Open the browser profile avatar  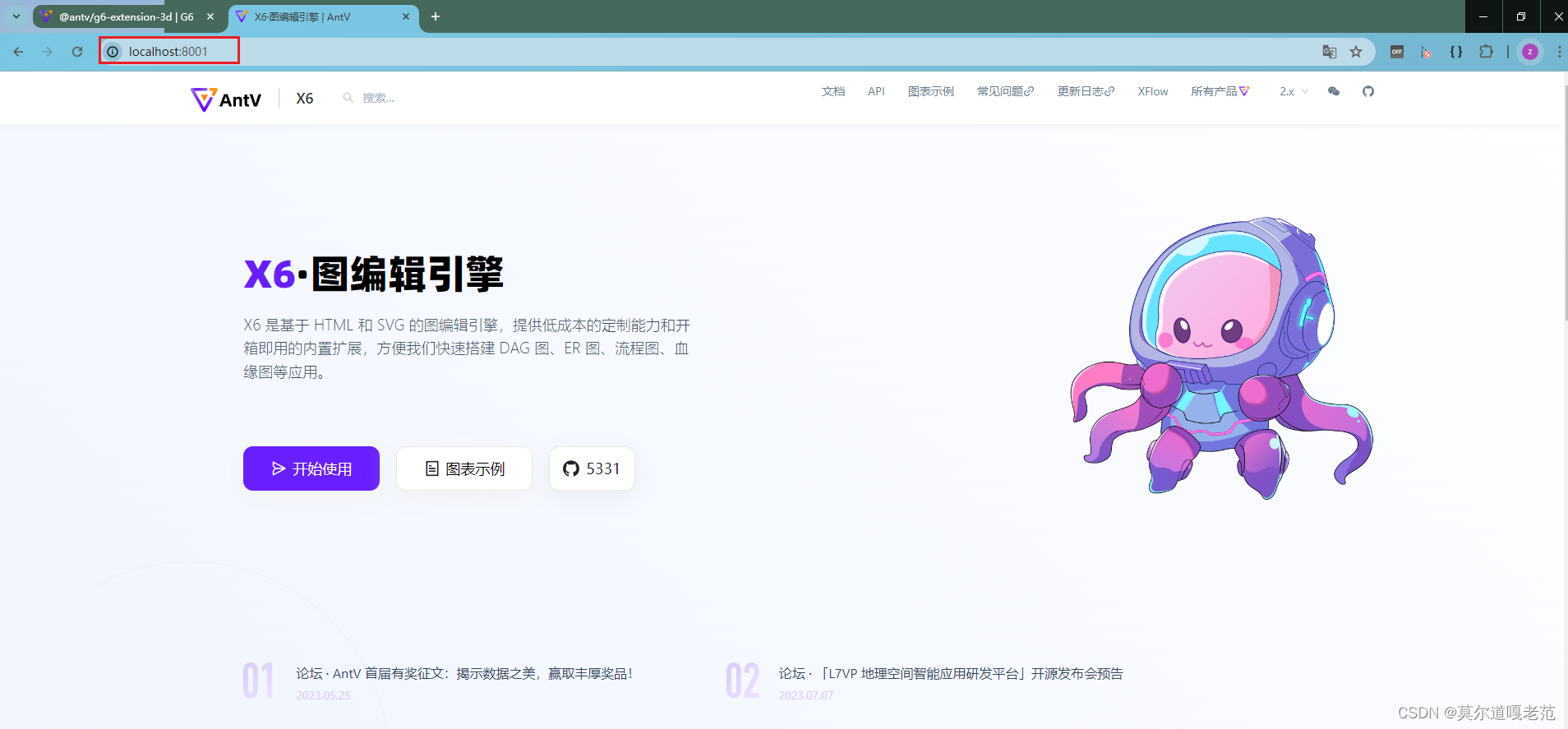(1530, 52)
